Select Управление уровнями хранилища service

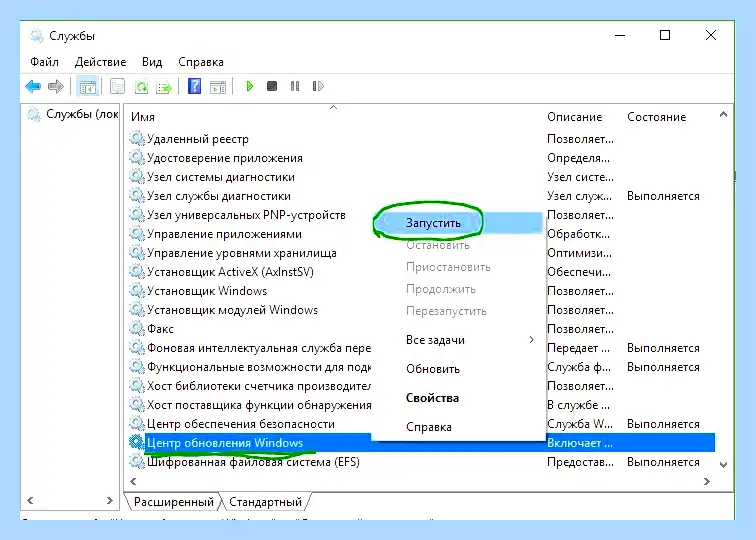pyautogui.click(x=242, y=253)
